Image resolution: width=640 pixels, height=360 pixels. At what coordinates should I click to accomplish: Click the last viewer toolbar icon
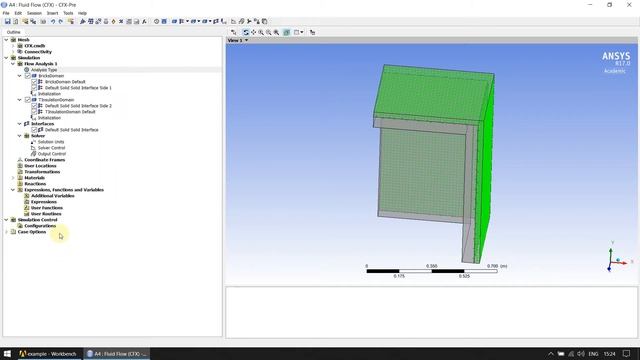(x=312, y=32)
